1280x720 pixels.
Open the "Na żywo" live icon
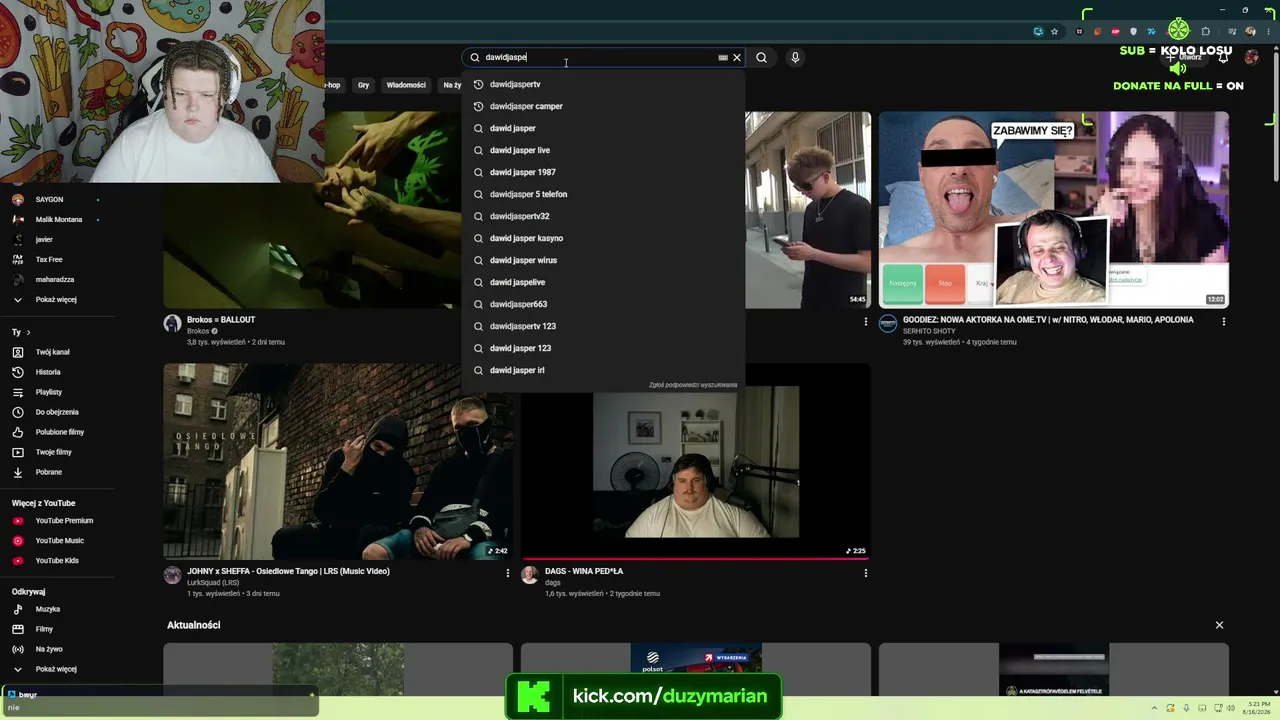18,649
